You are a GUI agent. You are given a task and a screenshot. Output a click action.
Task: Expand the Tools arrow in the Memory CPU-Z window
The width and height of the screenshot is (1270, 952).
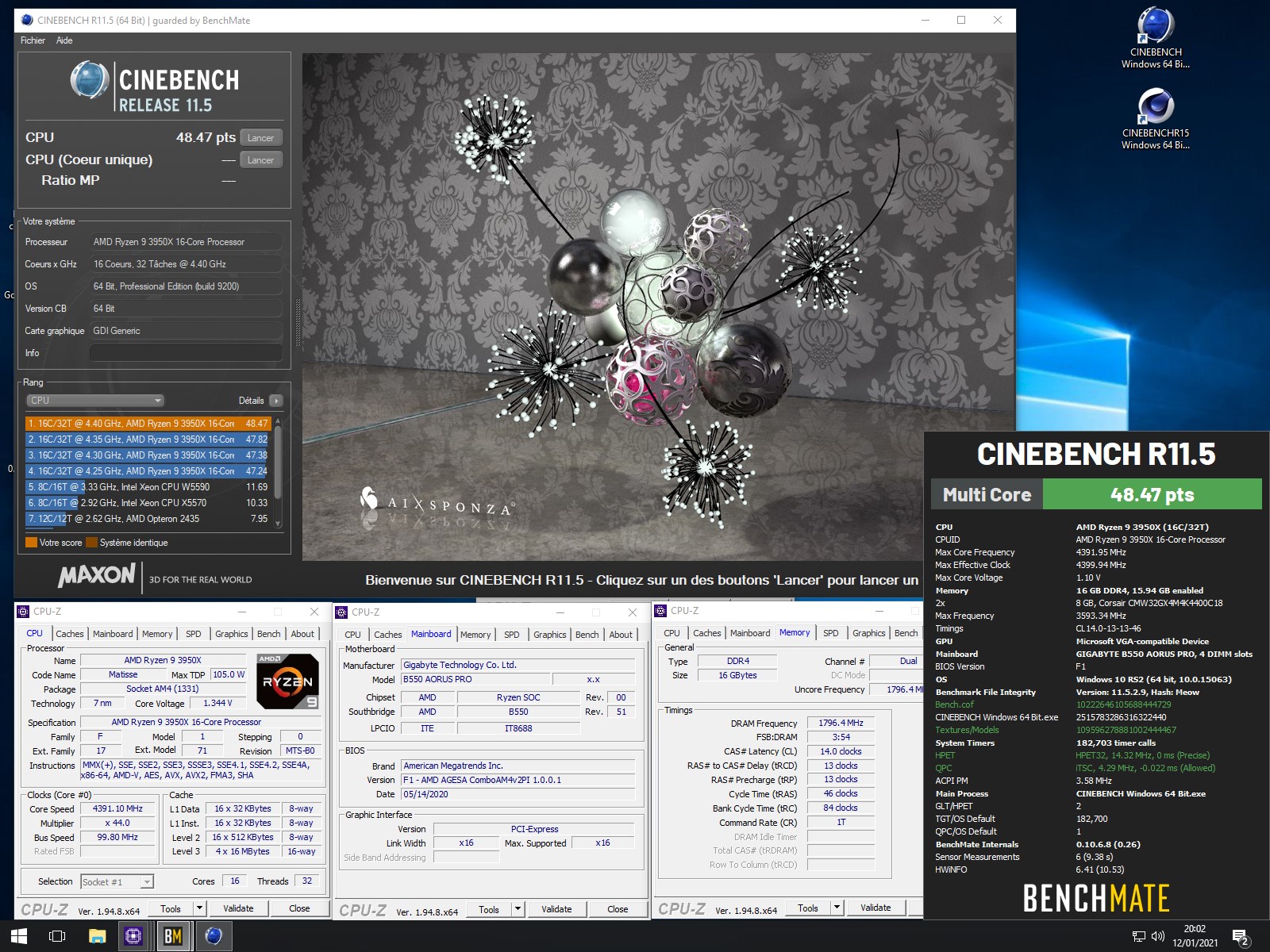[837, 908]
